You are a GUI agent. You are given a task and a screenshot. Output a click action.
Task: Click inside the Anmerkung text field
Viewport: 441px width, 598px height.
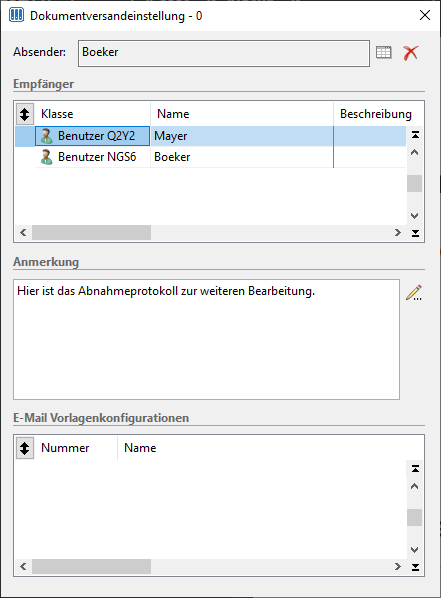pyautogui.click(x=206, y=339)
